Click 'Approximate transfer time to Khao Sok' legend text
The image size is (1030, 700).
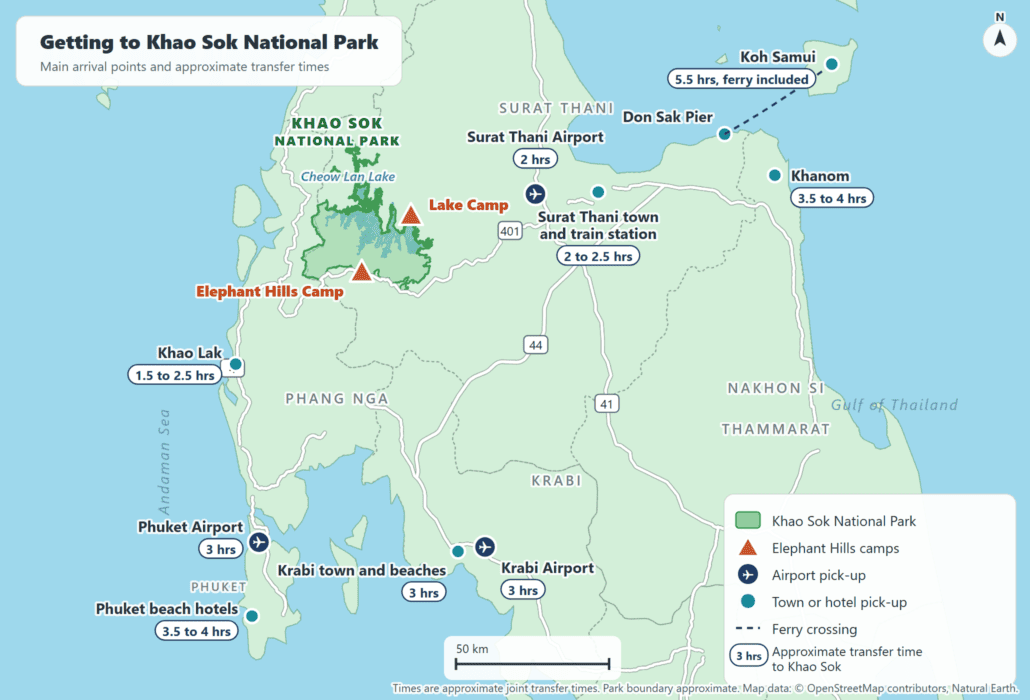point(847,659)
